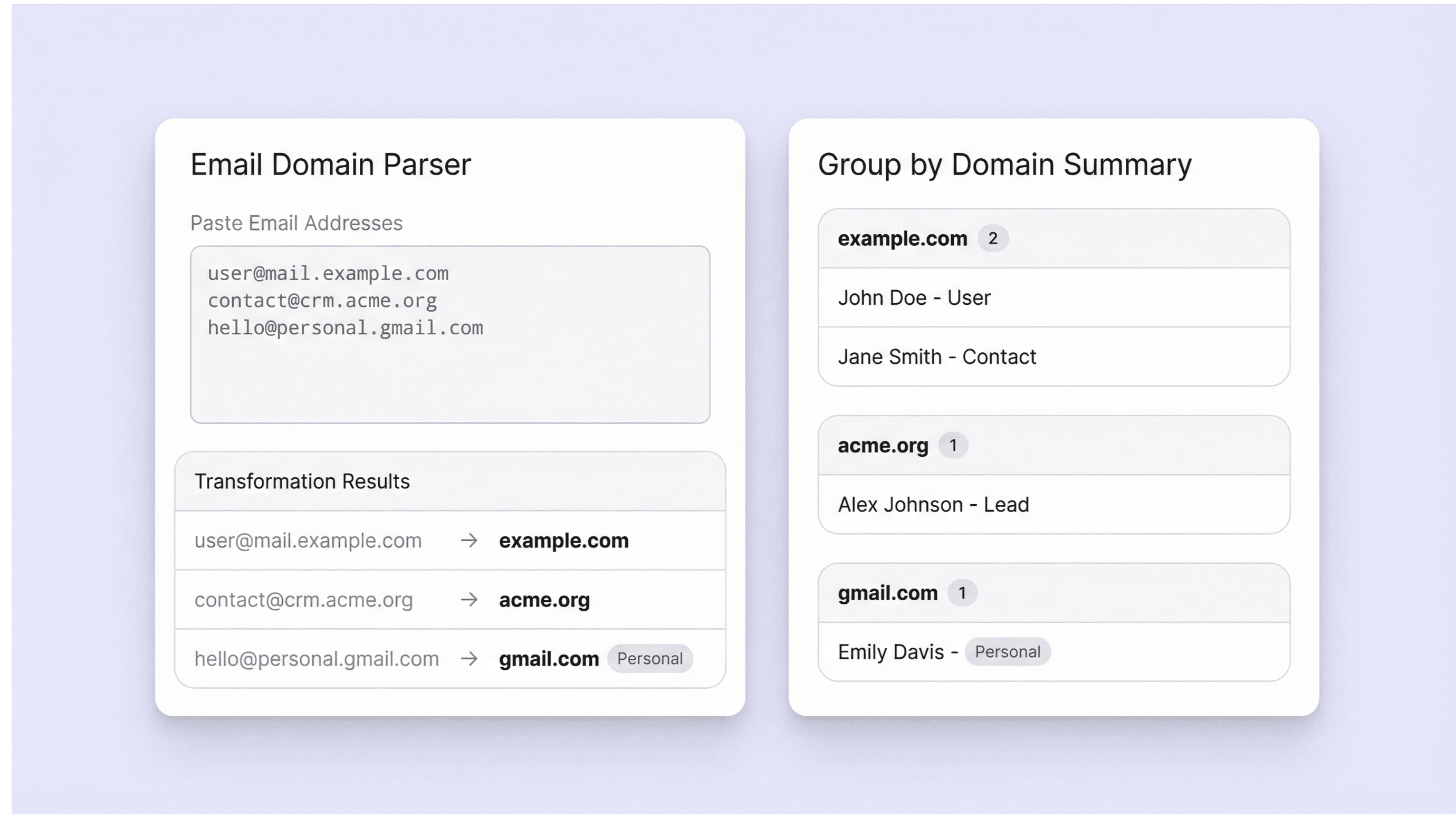The image size is (1456, 818).
Task: Click the count badge on gmail.com group
Action: [x=962, y=593]
